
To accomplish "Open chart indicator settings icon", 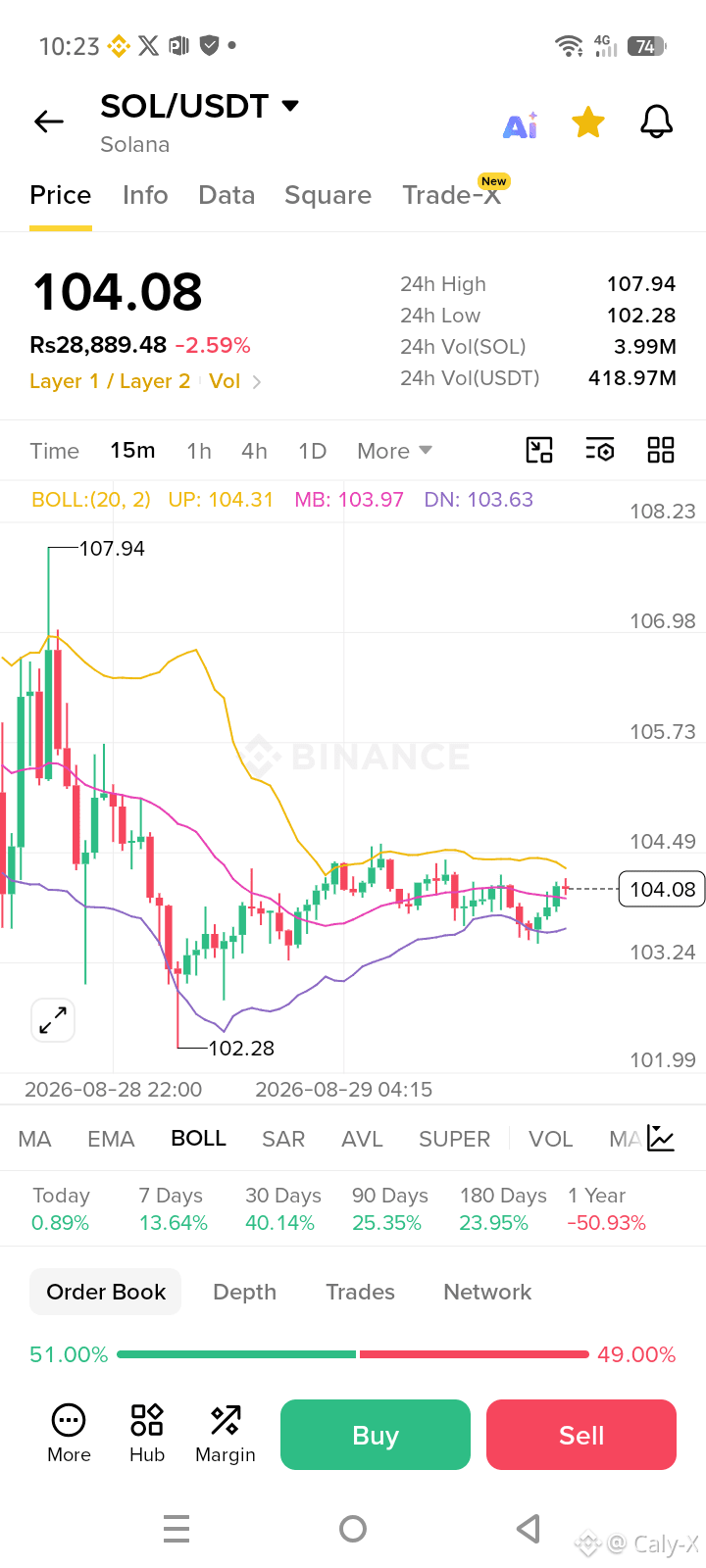I will pos(600,450).
